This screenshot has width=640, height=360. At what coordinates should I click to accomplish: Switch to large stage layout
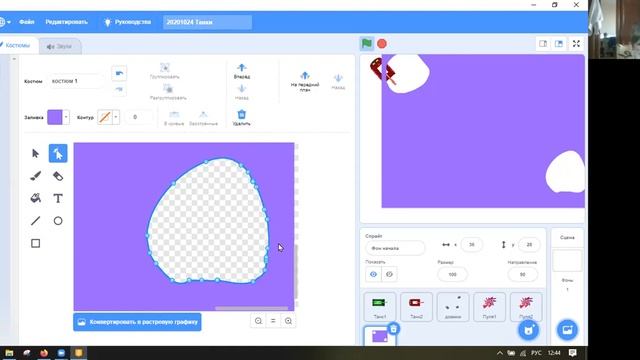pos(559,44)
